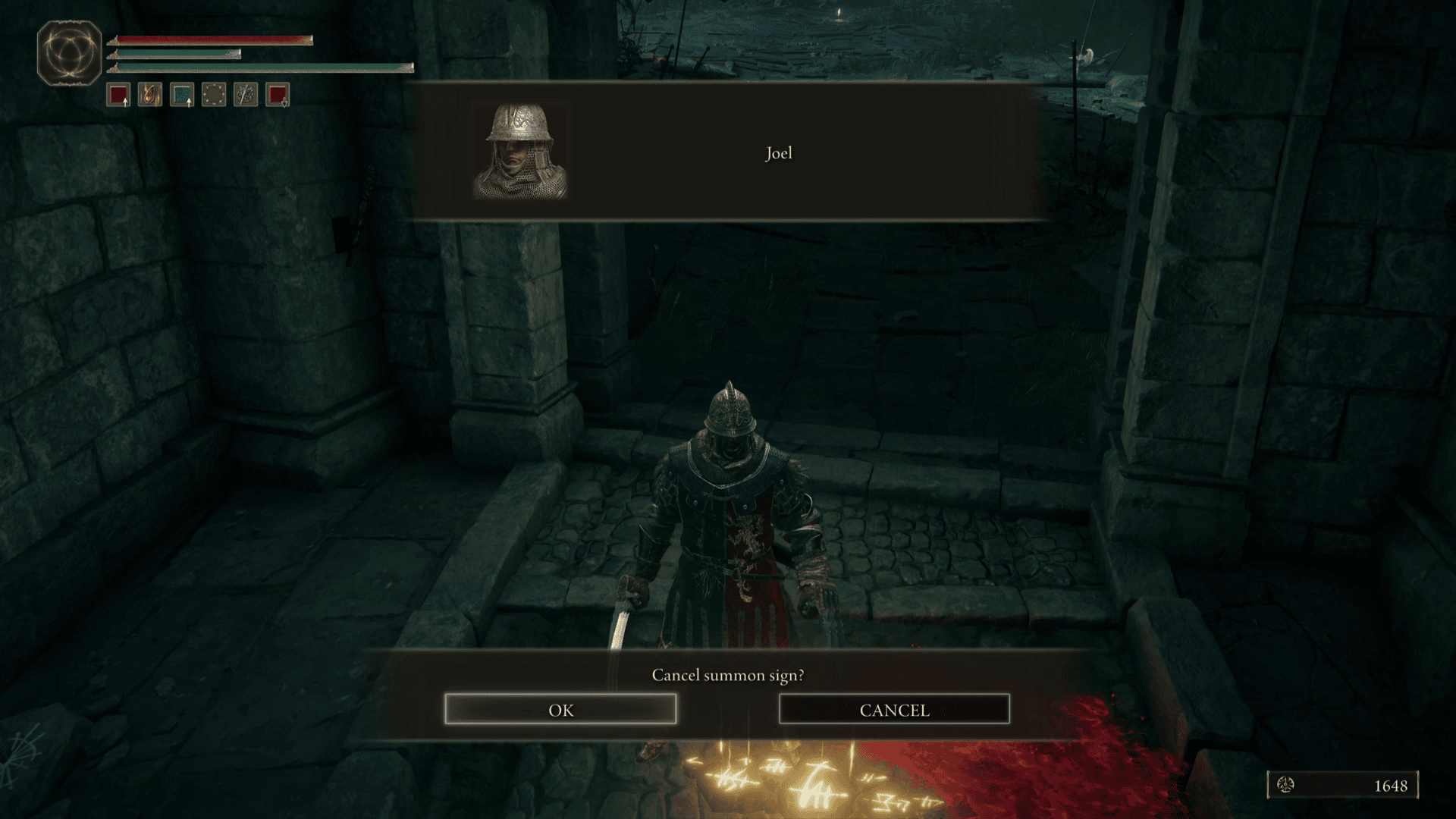Select the shield icon in equipment bar
1456x819 pixels.
pos(215,94)
